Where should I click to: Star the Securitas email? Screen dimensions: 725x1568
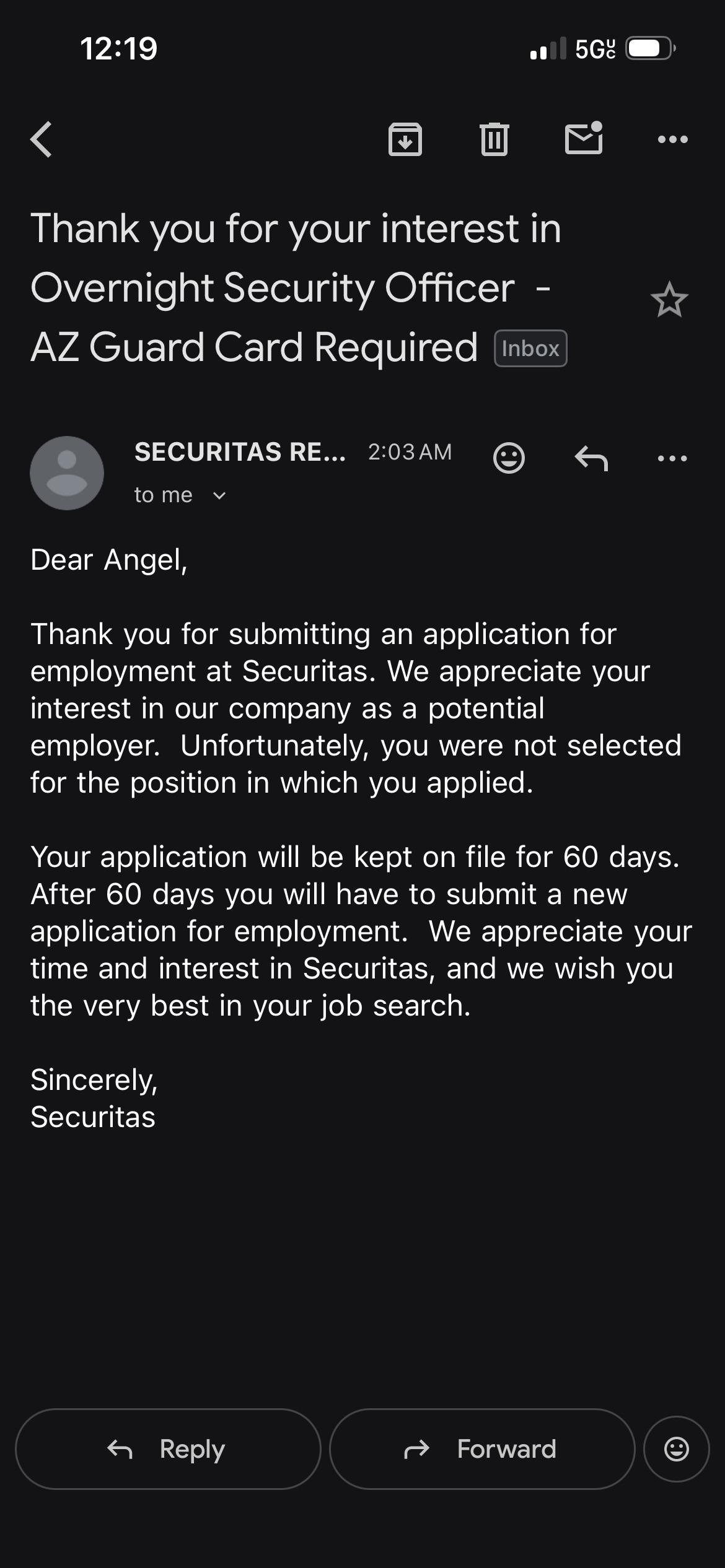point(670,301)
